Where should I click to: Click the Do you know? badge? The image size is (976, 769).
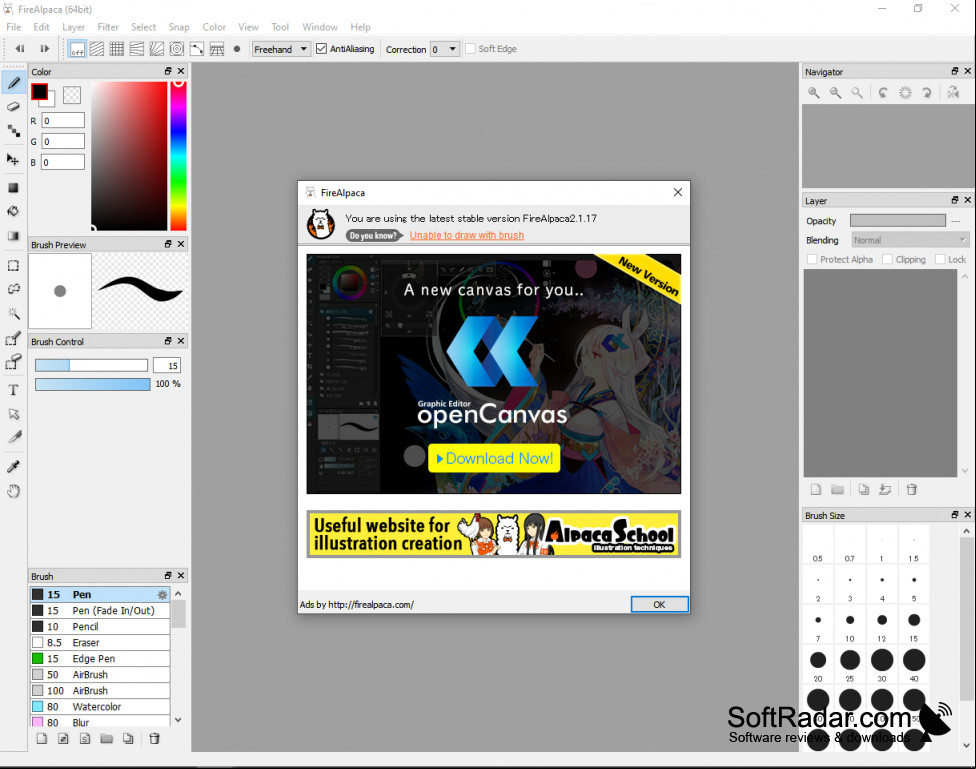[x=372, y=235]
